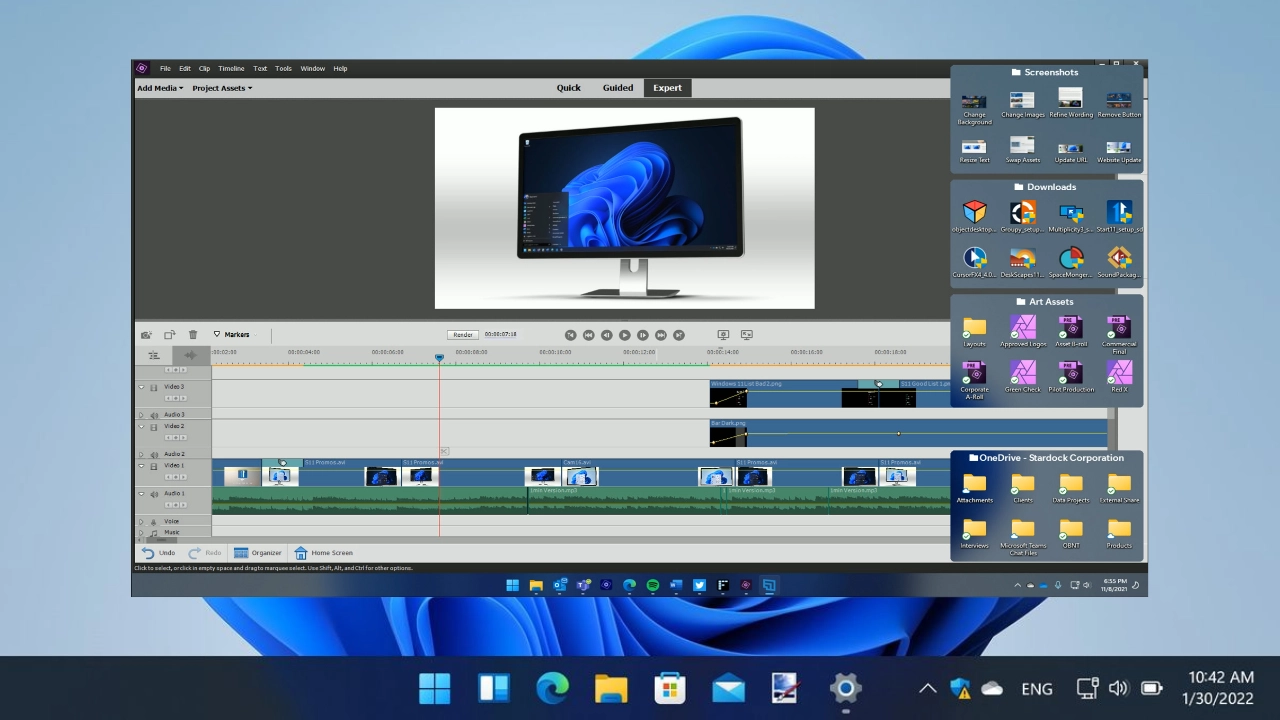Click the Render button
Viewport: 1280px width, 720px height.
coord(462,335)
